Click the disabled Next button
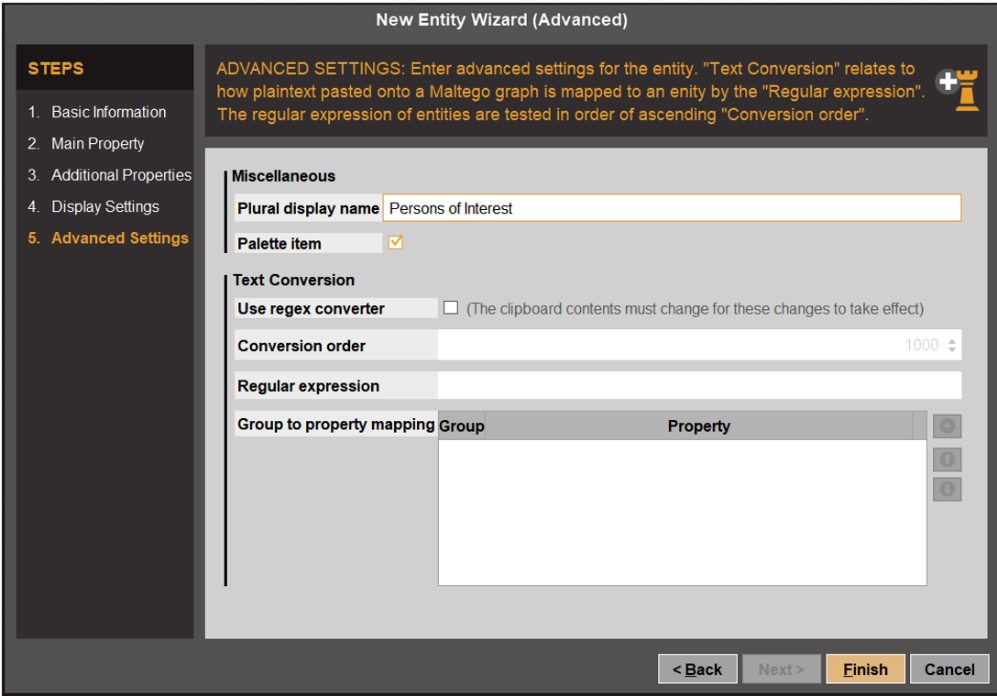This screenshot has width=997, height=696. (x=781, y=669)
